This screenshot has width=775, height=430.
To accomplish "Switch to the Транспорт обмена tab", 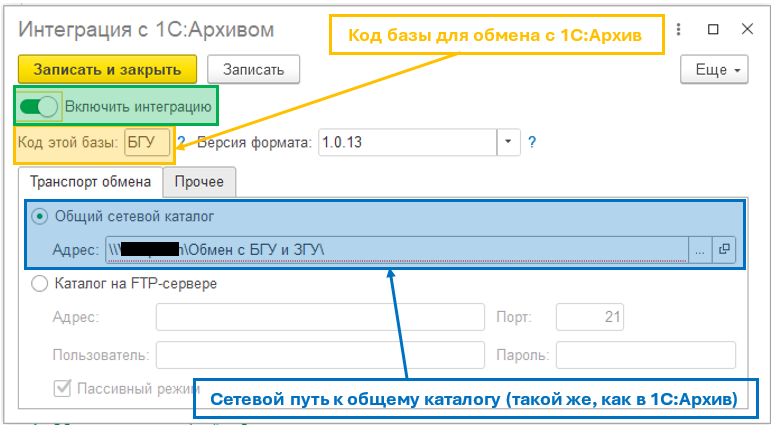I will 90,182.
